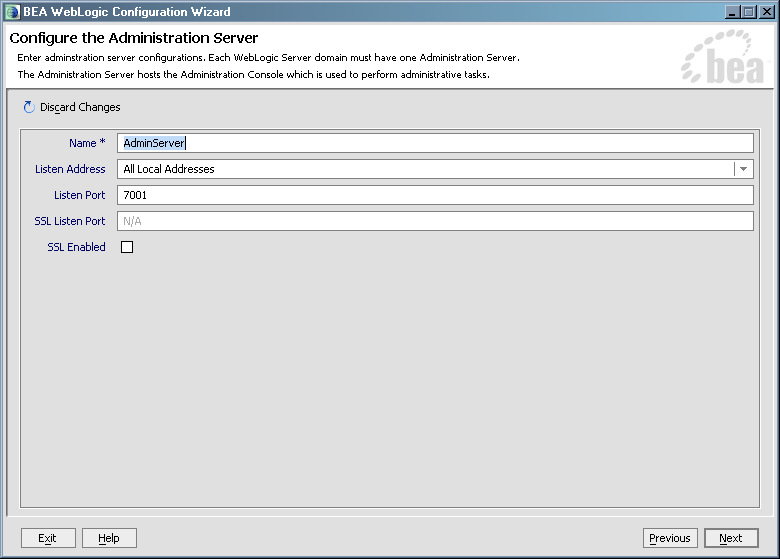Expand Listen Address dropdown arrow
The image size is (780, 559).
(743, 169)
